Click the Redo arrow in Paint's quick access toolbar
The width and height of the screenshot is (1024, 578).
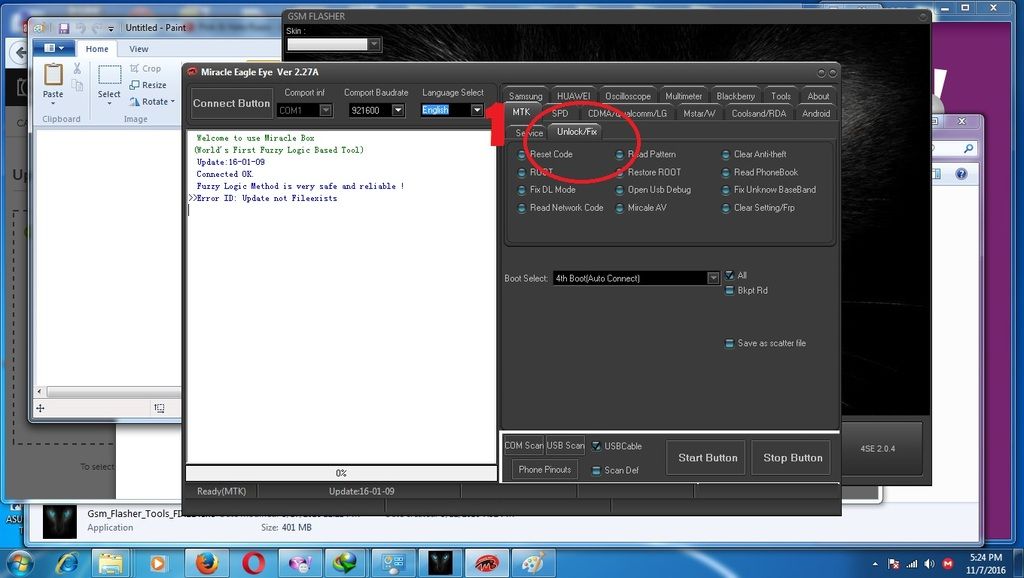click(97, 28)
